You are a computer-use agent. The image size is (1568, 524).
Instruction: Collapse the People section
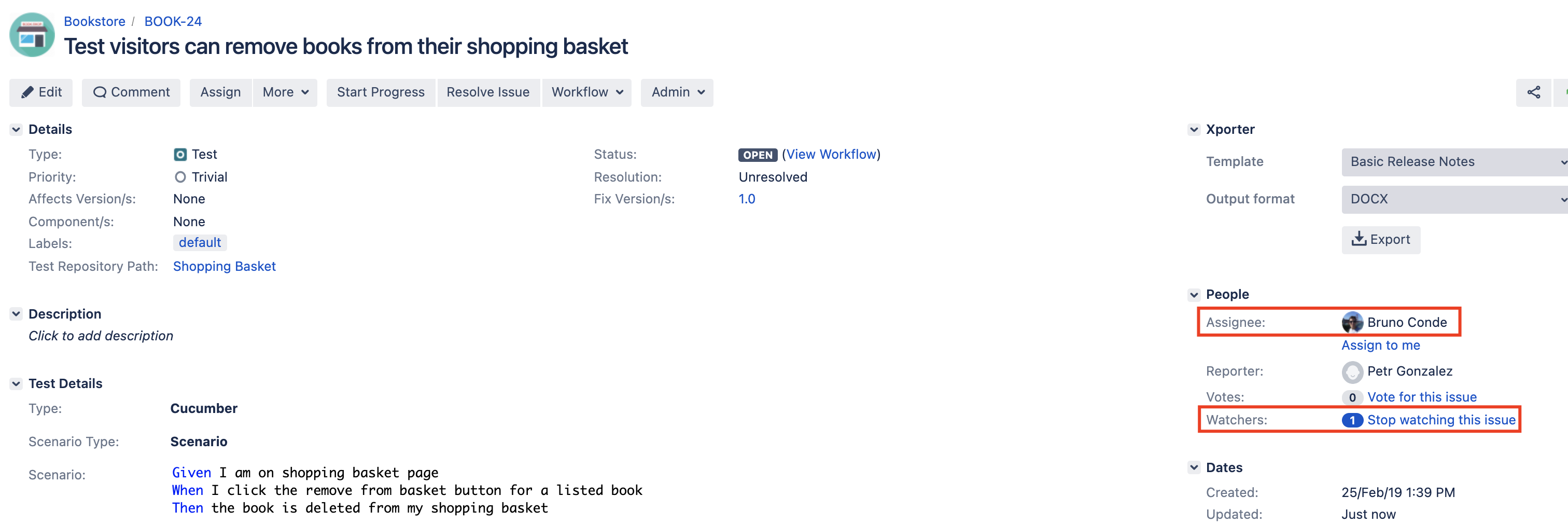pyautogui.click(x=1194, y=295)
